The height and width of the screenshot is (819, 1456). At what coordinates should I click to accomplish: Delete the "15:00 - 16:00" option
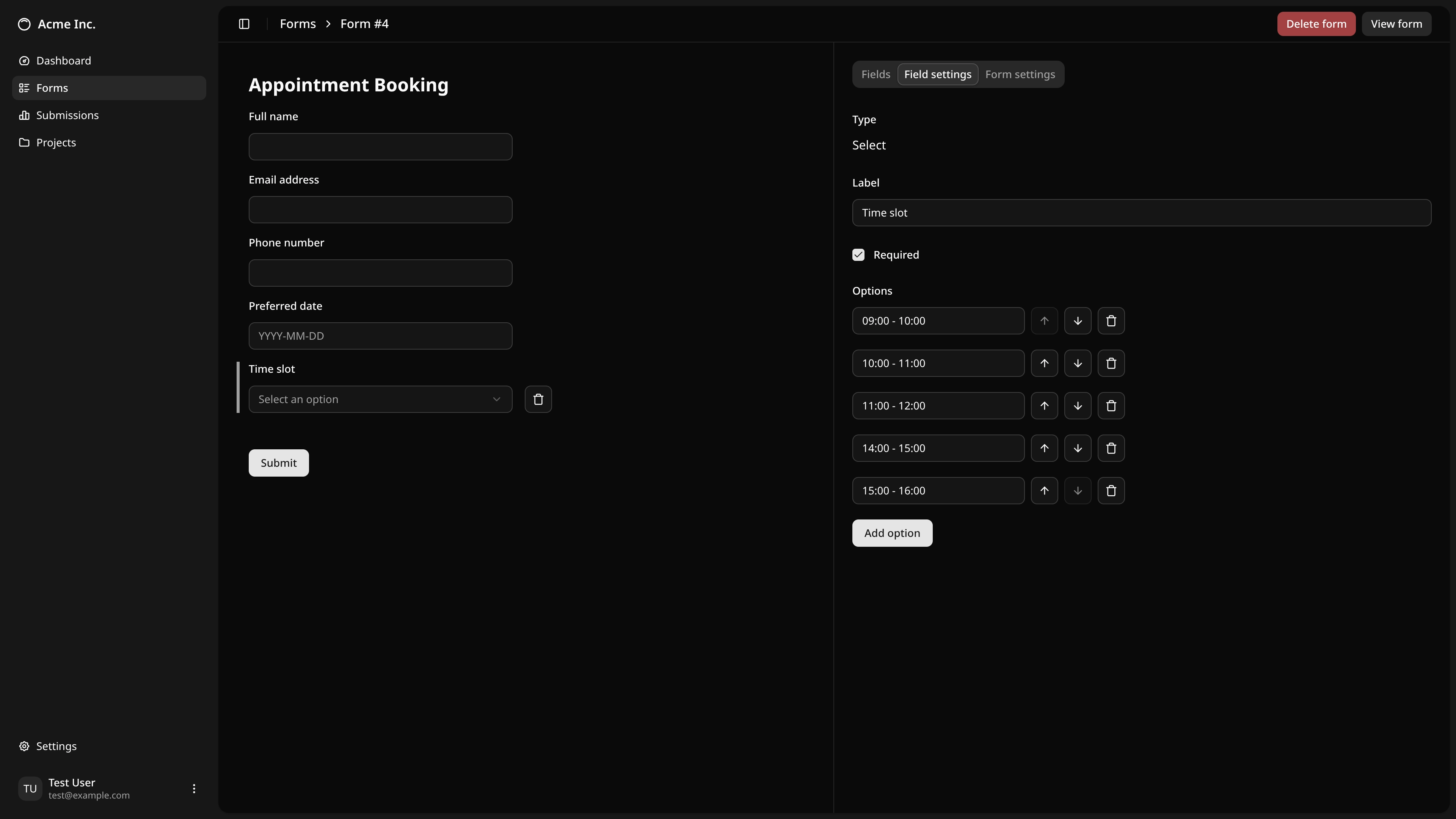(1111, 491)
